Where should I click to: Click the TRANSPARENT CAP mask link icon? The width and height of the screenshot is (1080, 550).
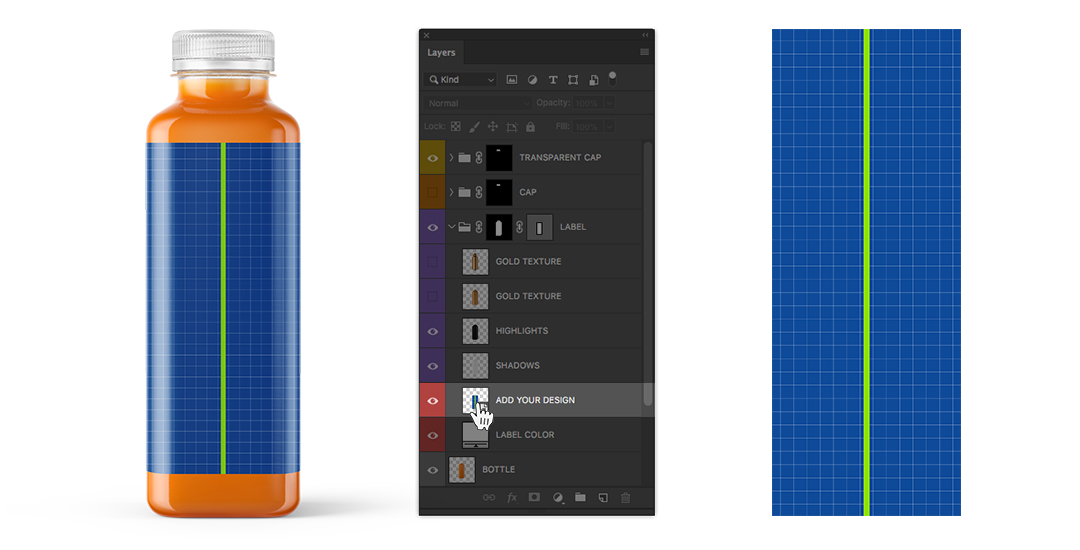click(479, 158)
